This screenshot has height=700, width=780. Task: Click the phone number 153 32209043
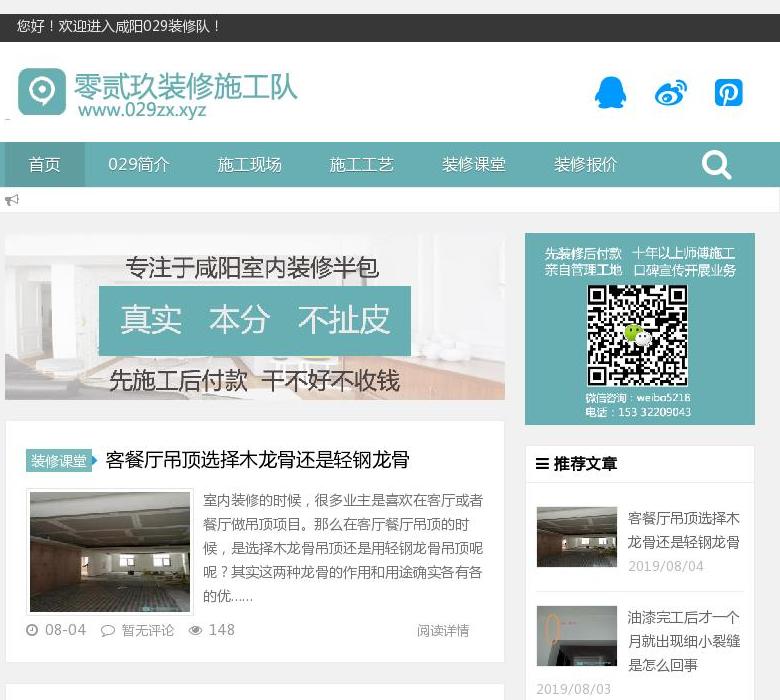tap(654, 412)
